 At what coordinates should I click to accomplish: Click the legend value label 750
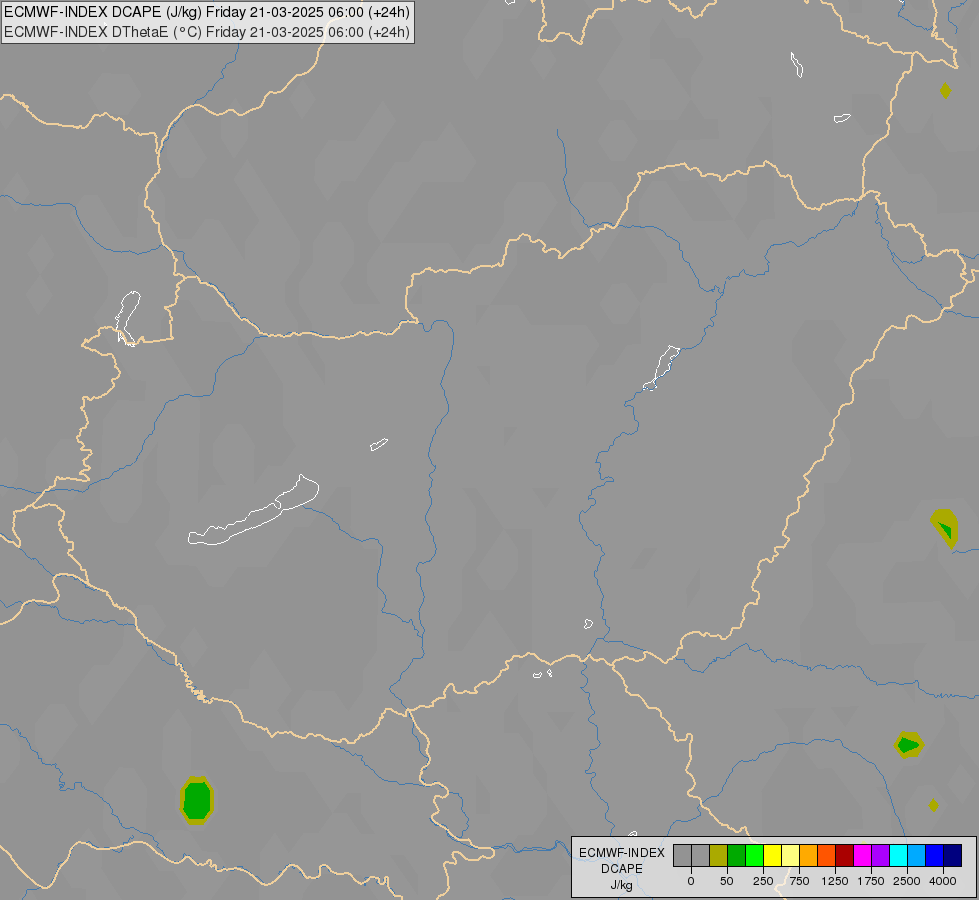pyautogui.click(x=799, y=881)
